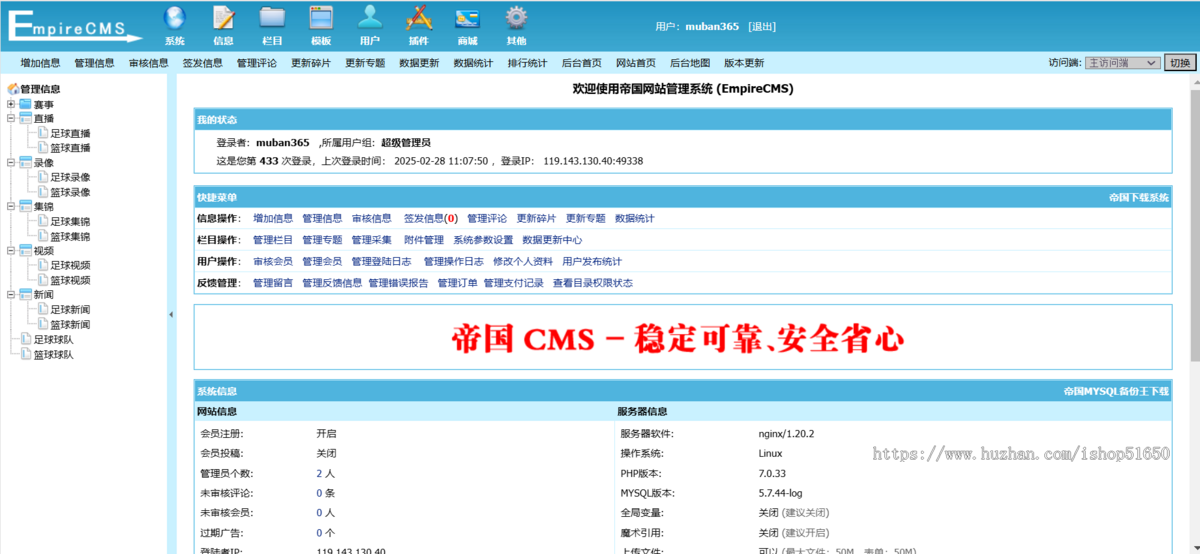Collapse the 录像 tree node
Viewport: 1200px width, 554px height.
[x=11, y=162]
